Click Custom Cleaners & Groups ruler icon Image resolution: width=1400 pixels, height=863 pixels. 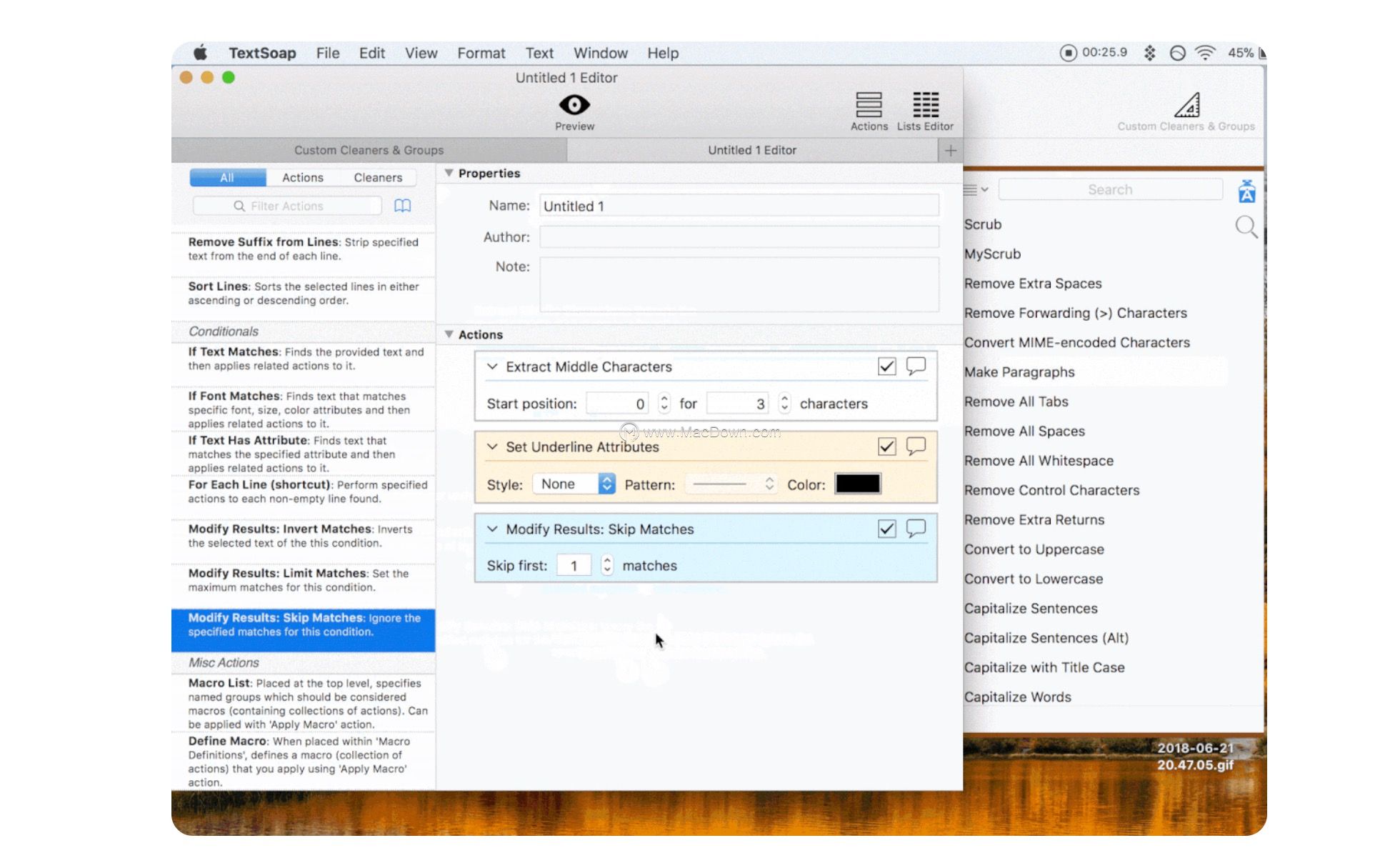point(1186,105)
